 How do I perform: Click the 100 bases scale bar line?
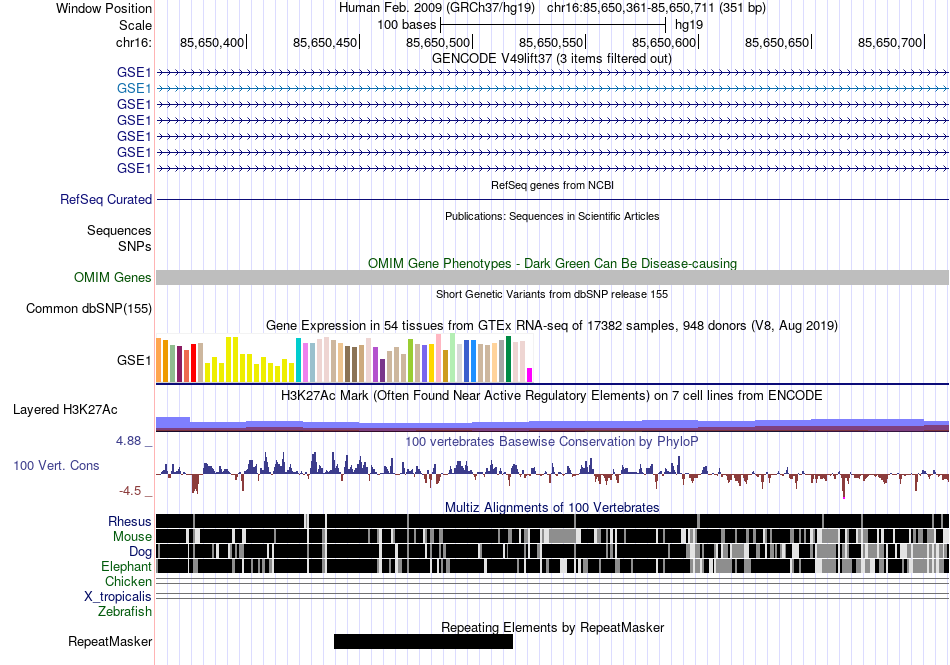point(553,25)
